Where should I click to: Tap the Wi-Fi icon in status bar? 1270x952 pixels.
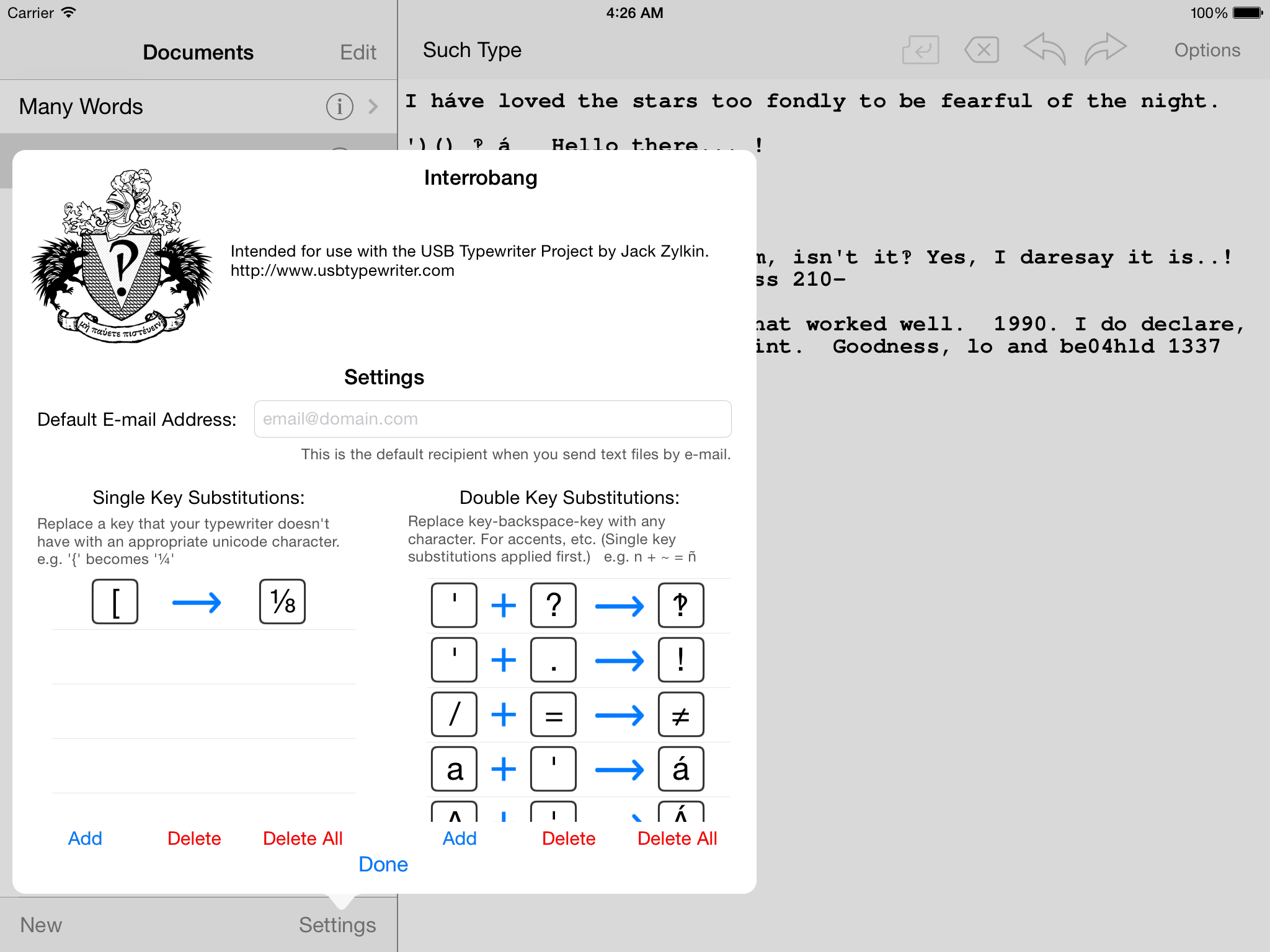(69, 12)
